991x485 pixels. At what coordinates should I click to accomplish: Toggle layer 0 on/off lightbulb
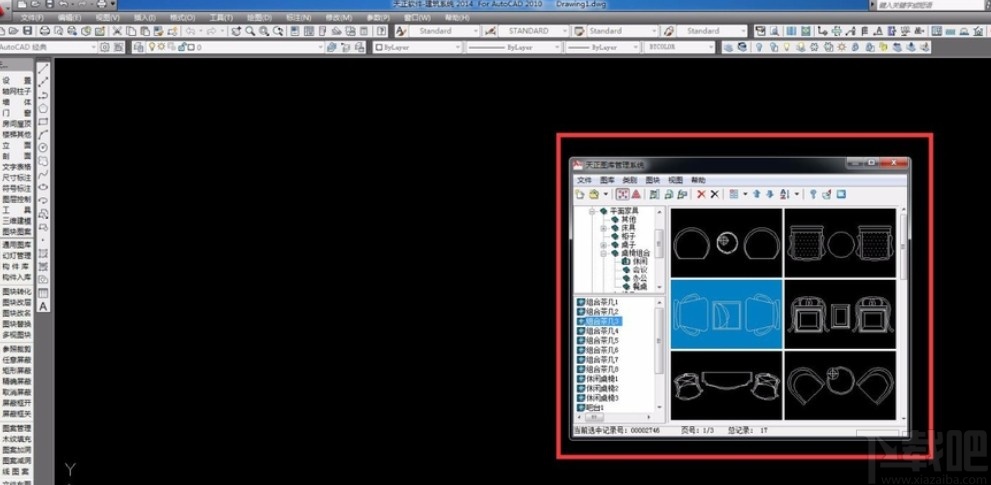tap(152, 47)
